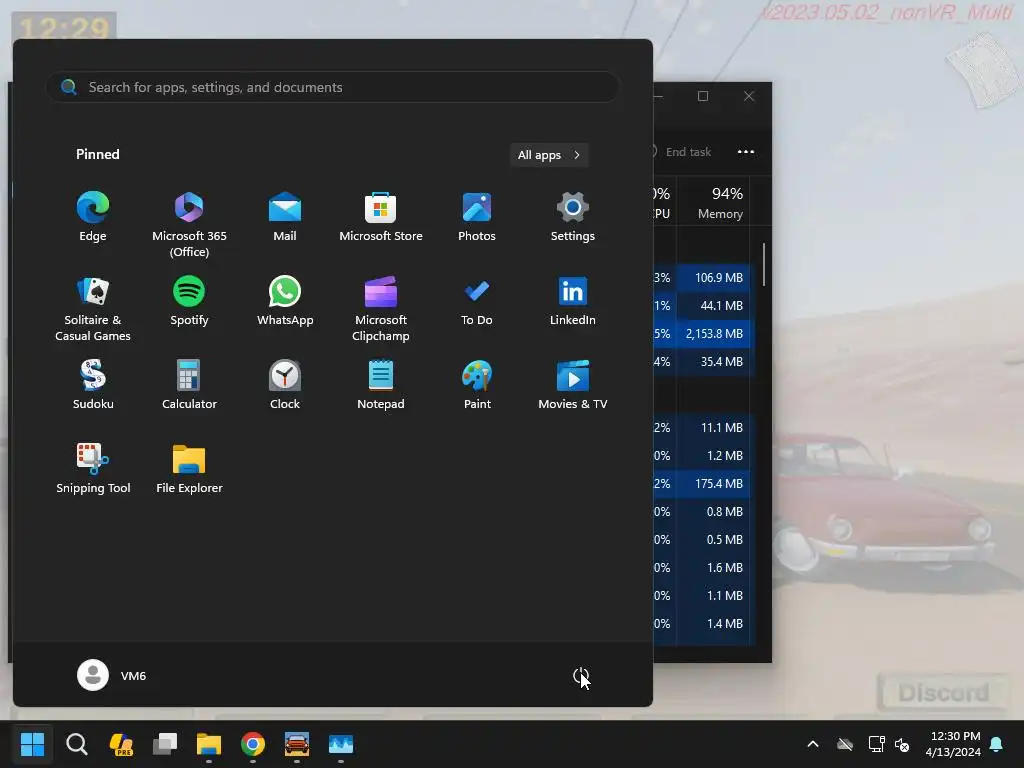1024x768 pixels.
Task: Open Solitaire & Casual Games
Action: (x=93, y=308)
